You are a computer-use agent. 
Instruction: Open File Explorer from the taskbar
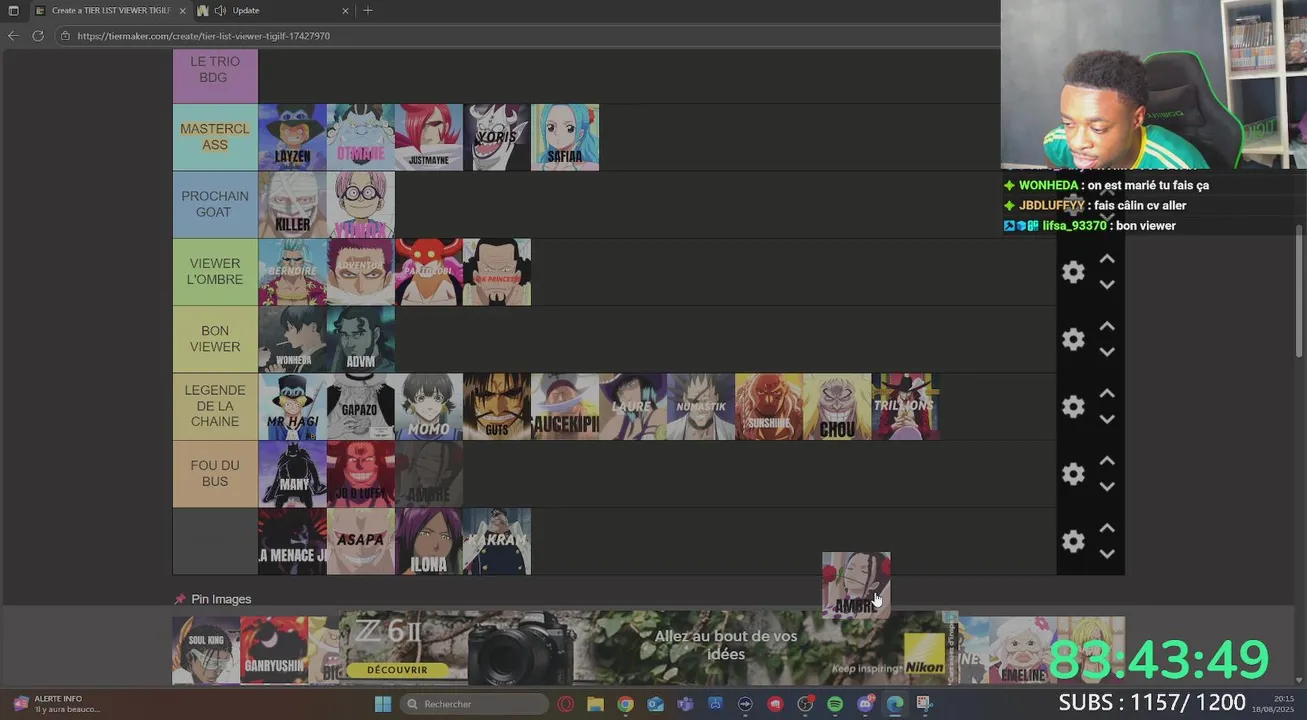pyautogui.click(x=595, y=704)
